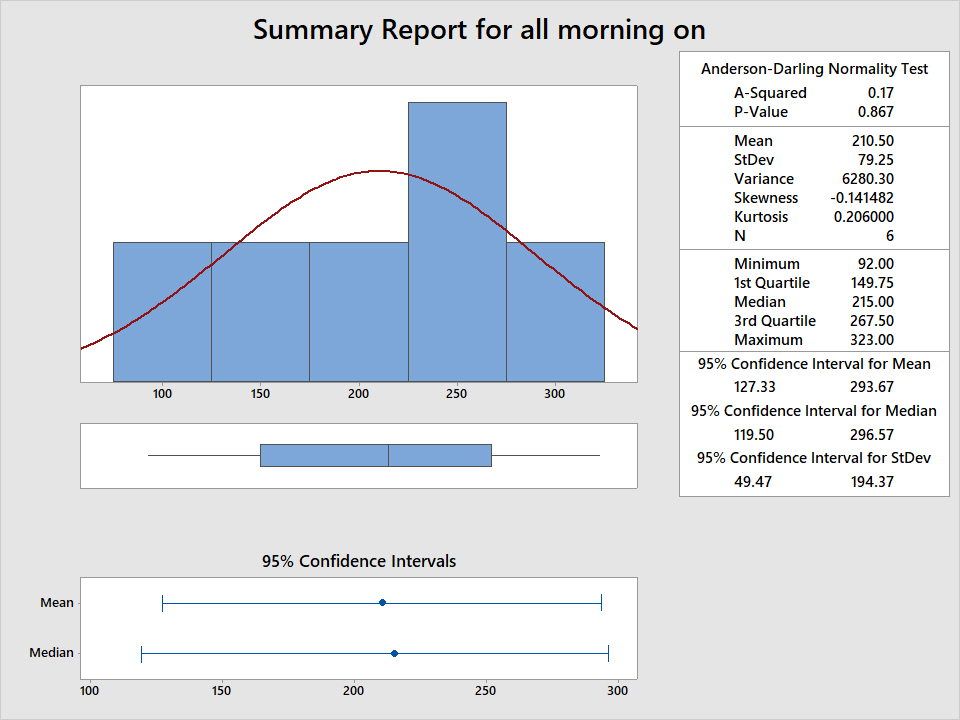Click the "Mean" row label of the interval plot
960x720 pixels.
tap(57, 602)
